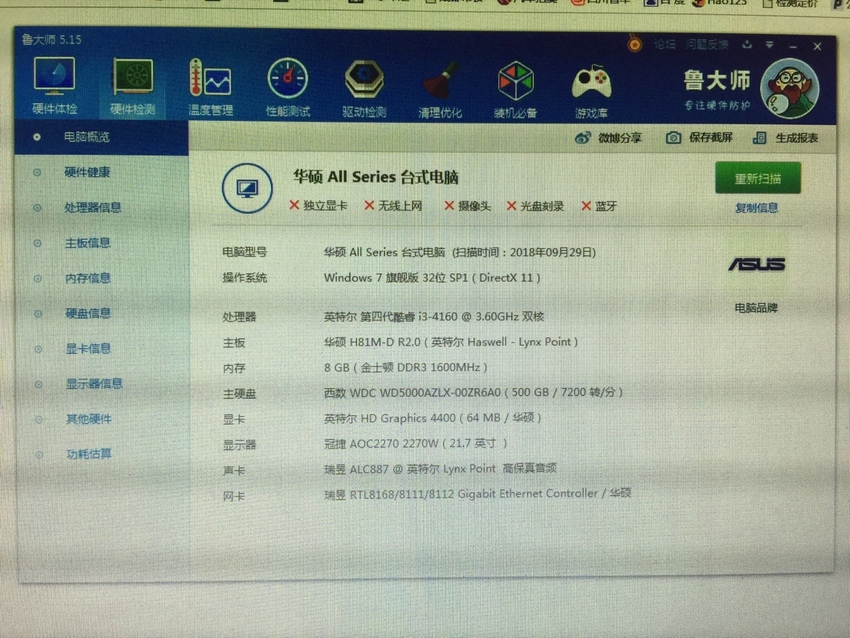Open 驱动检测 driver detection
Screen dimensions: 850x638
point(364,89)
